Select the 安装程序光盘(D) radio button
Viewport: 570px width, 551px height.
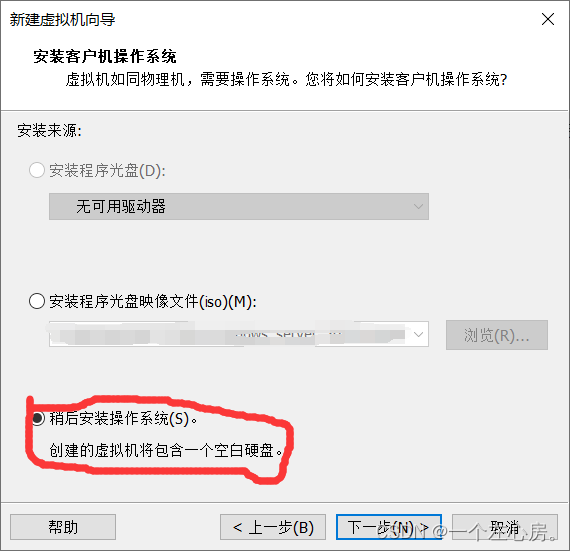(x=37, y=170)
